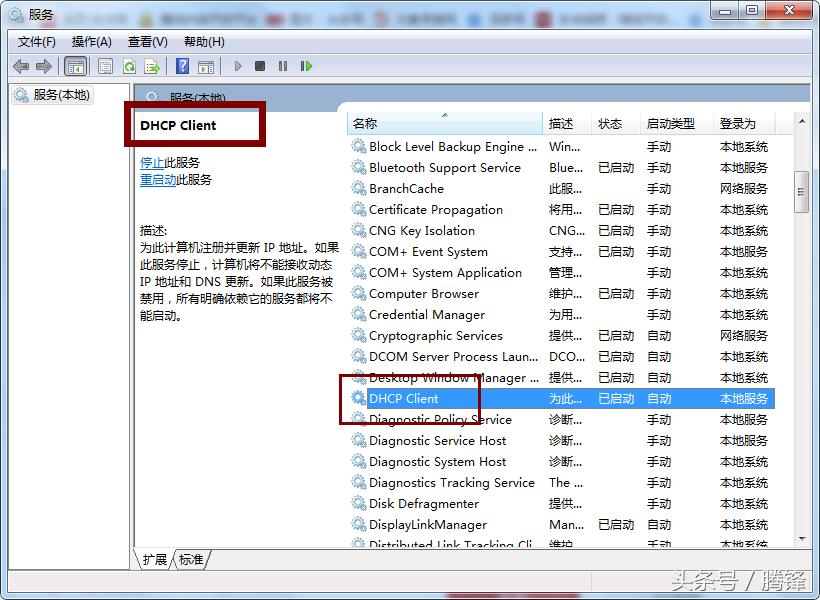Click the Properties icon on the toolbar
The width and height of the screenshot is (820, 600).
tap(104, 66)
